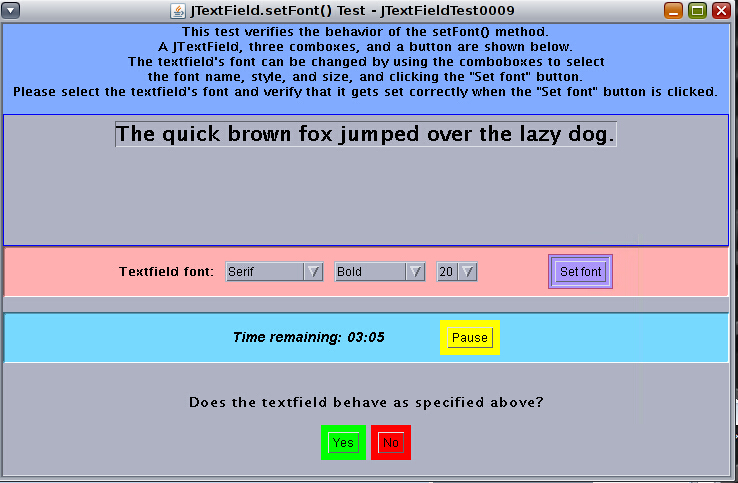The width and height of the screenshot is (738, 483).
Task: Click the "Does the textfield behave" question
Action: pyautogui.click(x=366, y=403)
